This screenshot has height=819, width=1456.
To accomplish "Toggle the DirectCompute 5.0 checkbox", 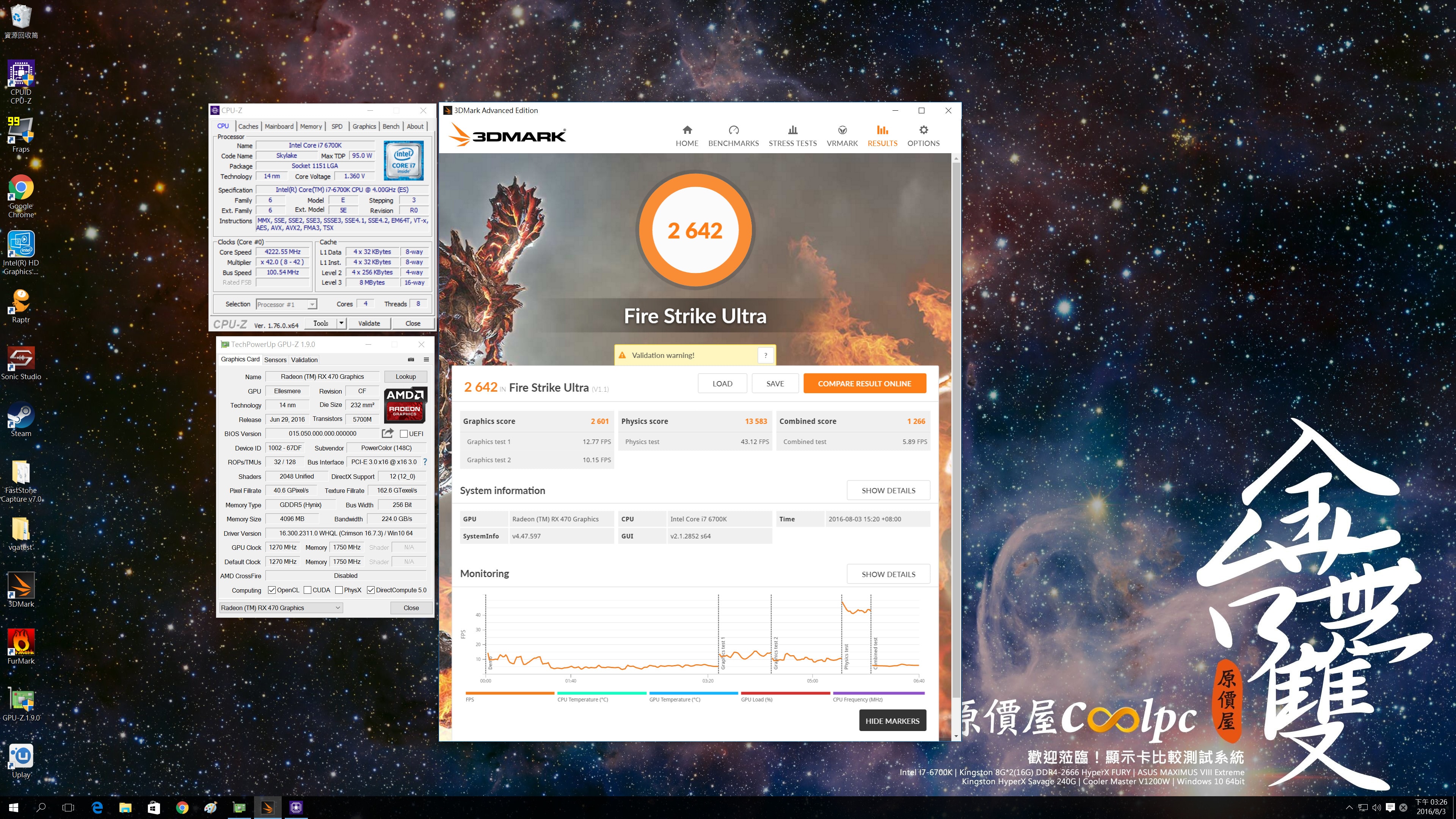I will (x=371, y=590).
